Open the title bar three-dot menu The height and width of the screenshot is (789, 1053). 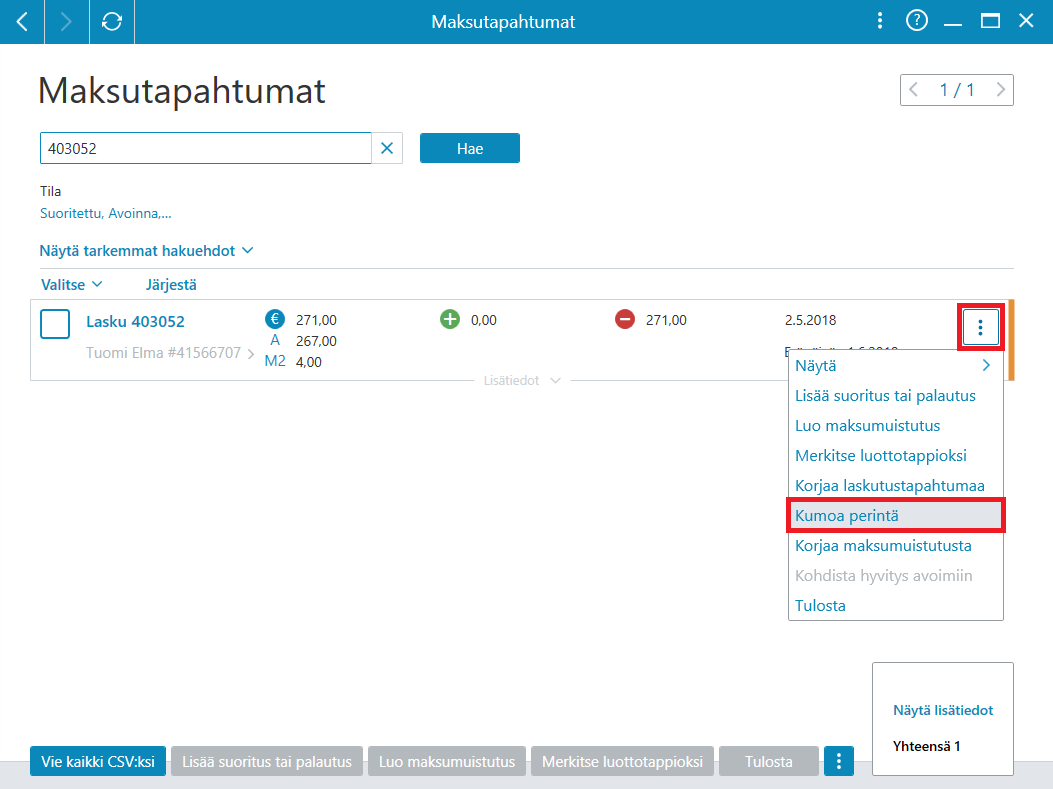(880, 21)
